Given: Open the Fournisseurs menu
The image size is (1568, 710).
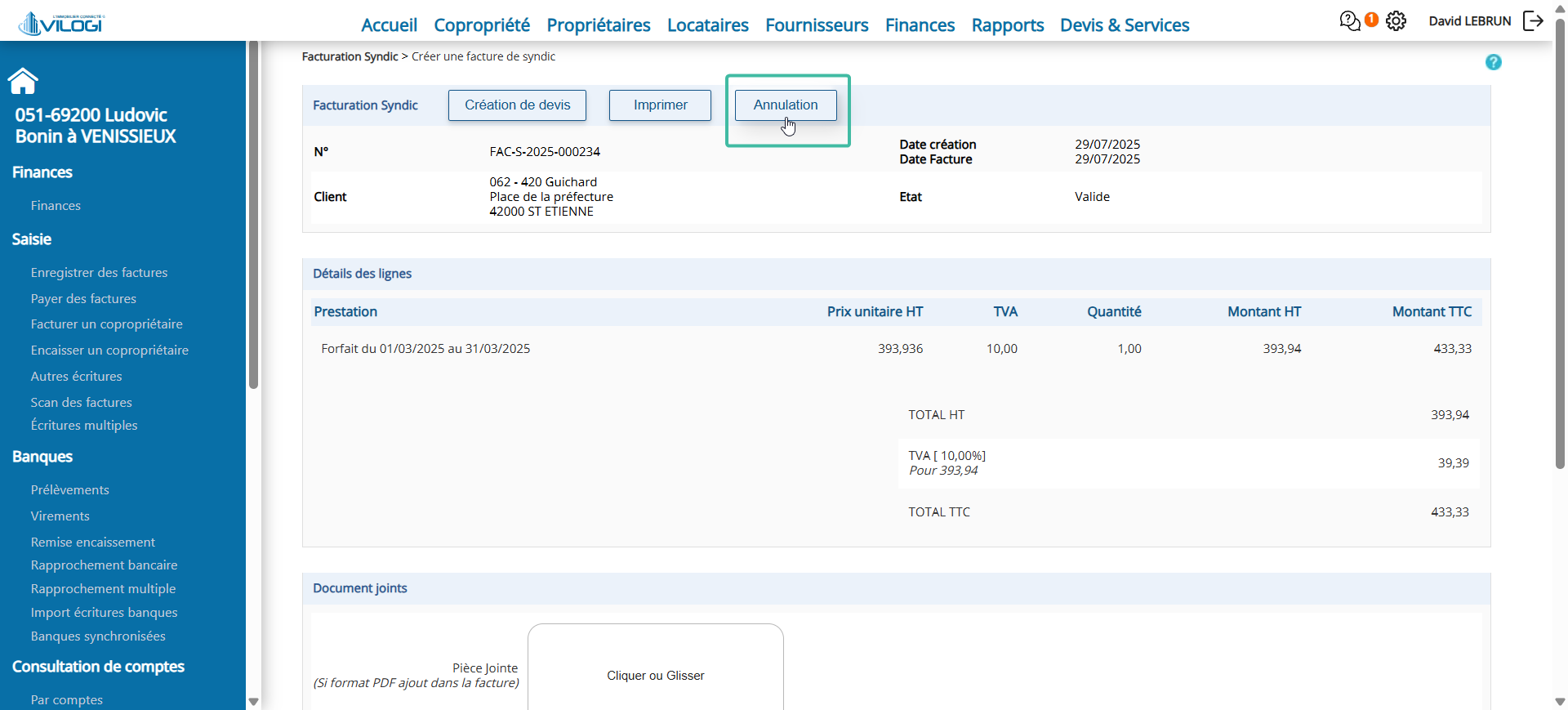Looking at the screenshot, I should [x=817, y=25].
